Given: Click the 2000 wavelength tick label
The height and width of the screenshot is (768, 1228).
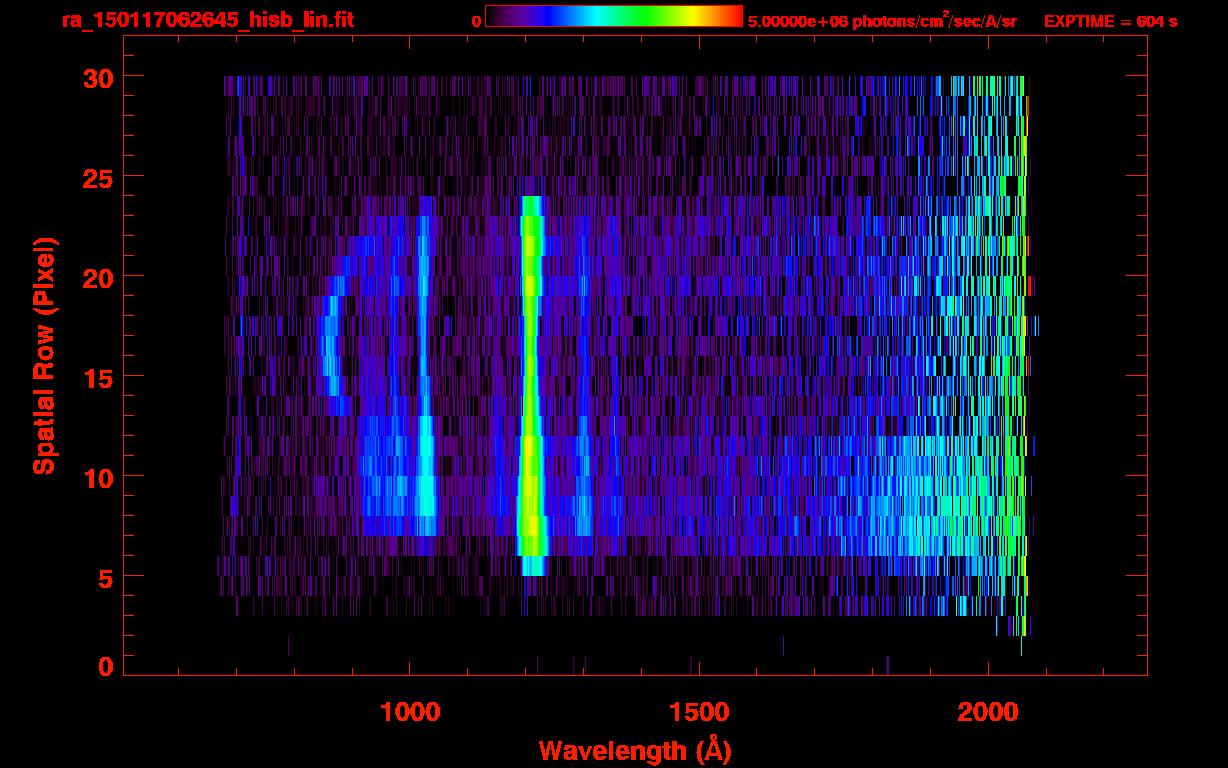Looking at the screenshot, I should (x=988, y=712).
